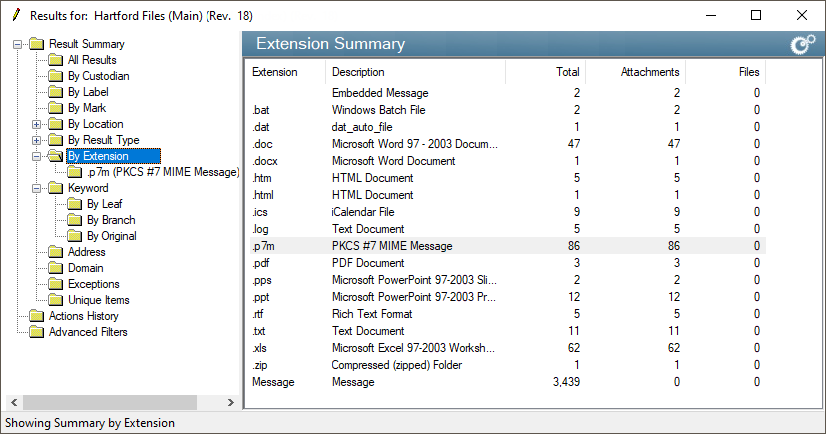Image resolution: width=826 pixels, height=434 pixels.
Task: Collapse the By Extension tree node
Action: pyautogui.click(x=37, y=156)
